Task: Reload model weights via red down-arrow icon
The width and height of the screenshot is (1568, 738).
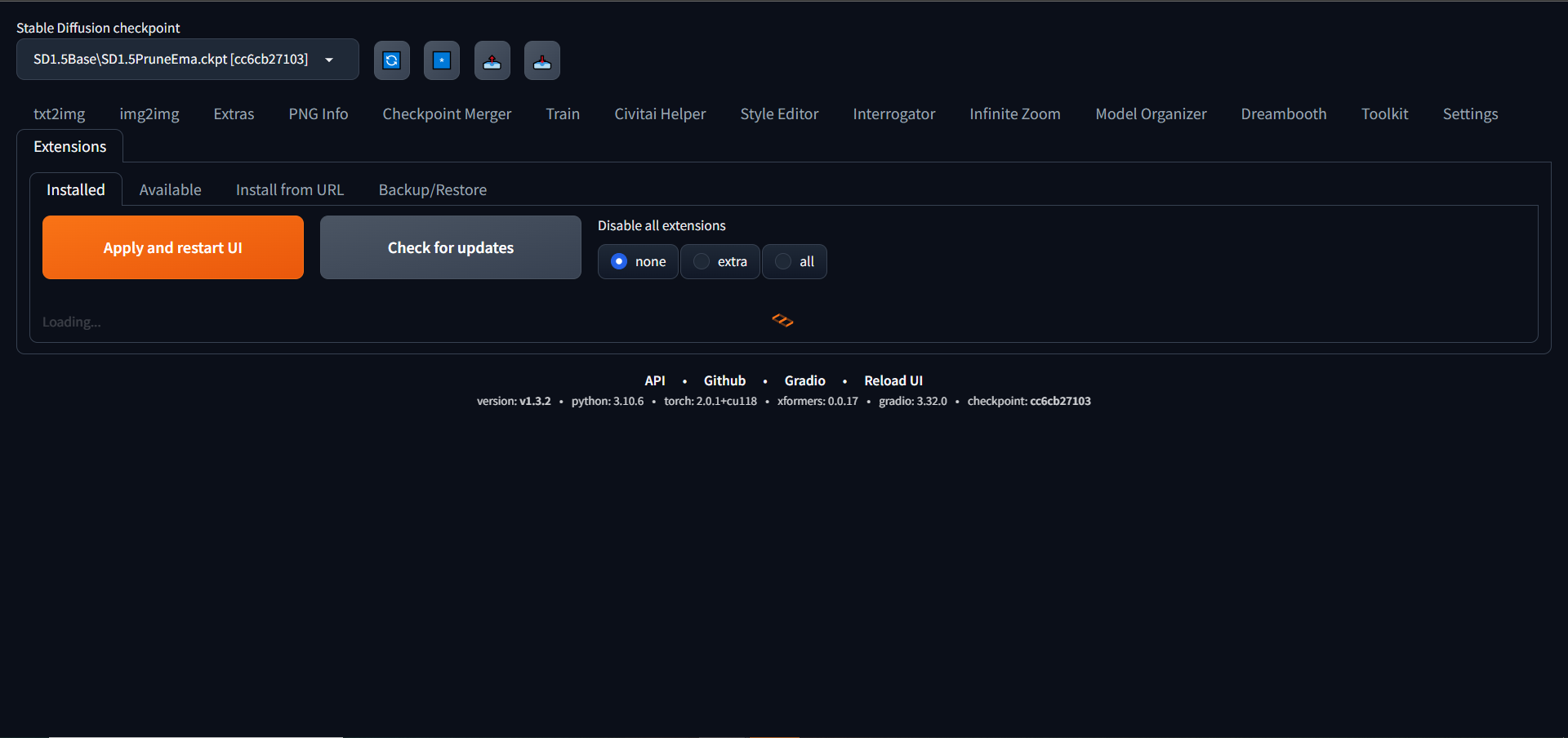Action: (x=541, y=60)
